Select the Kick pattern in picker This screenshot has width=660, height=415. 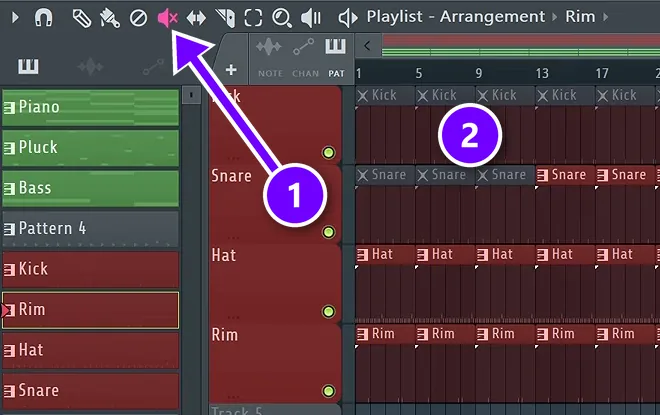click(90, 269)
